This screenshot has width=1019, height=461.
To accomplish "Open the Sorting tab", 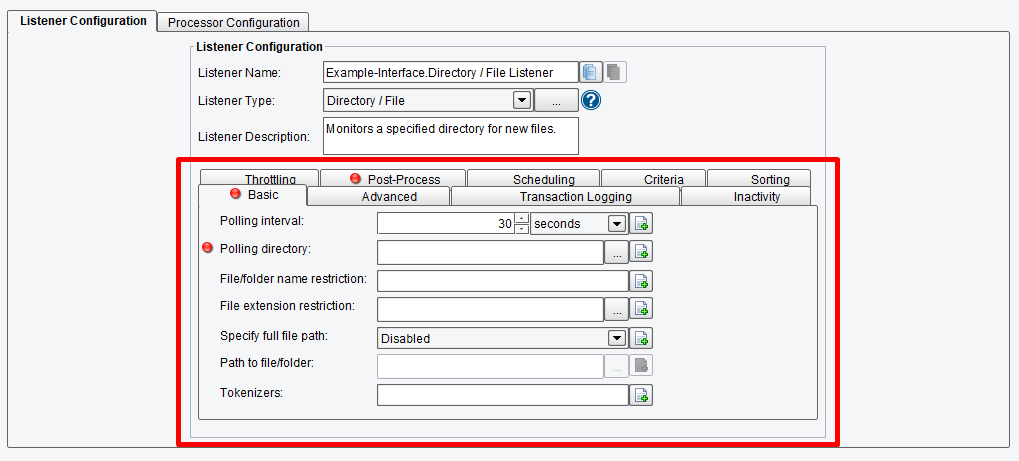I will [758, 178].
